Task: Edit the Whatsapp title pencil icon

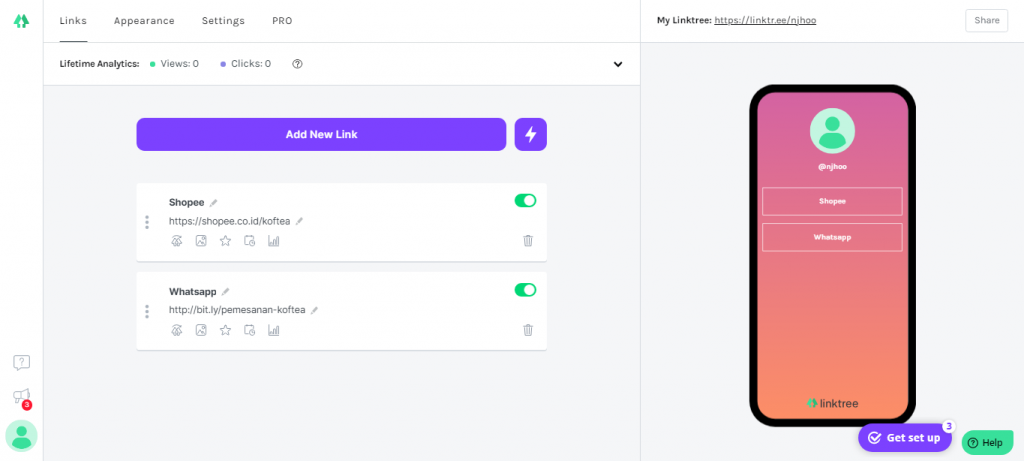Action: (x=225, y=292)
